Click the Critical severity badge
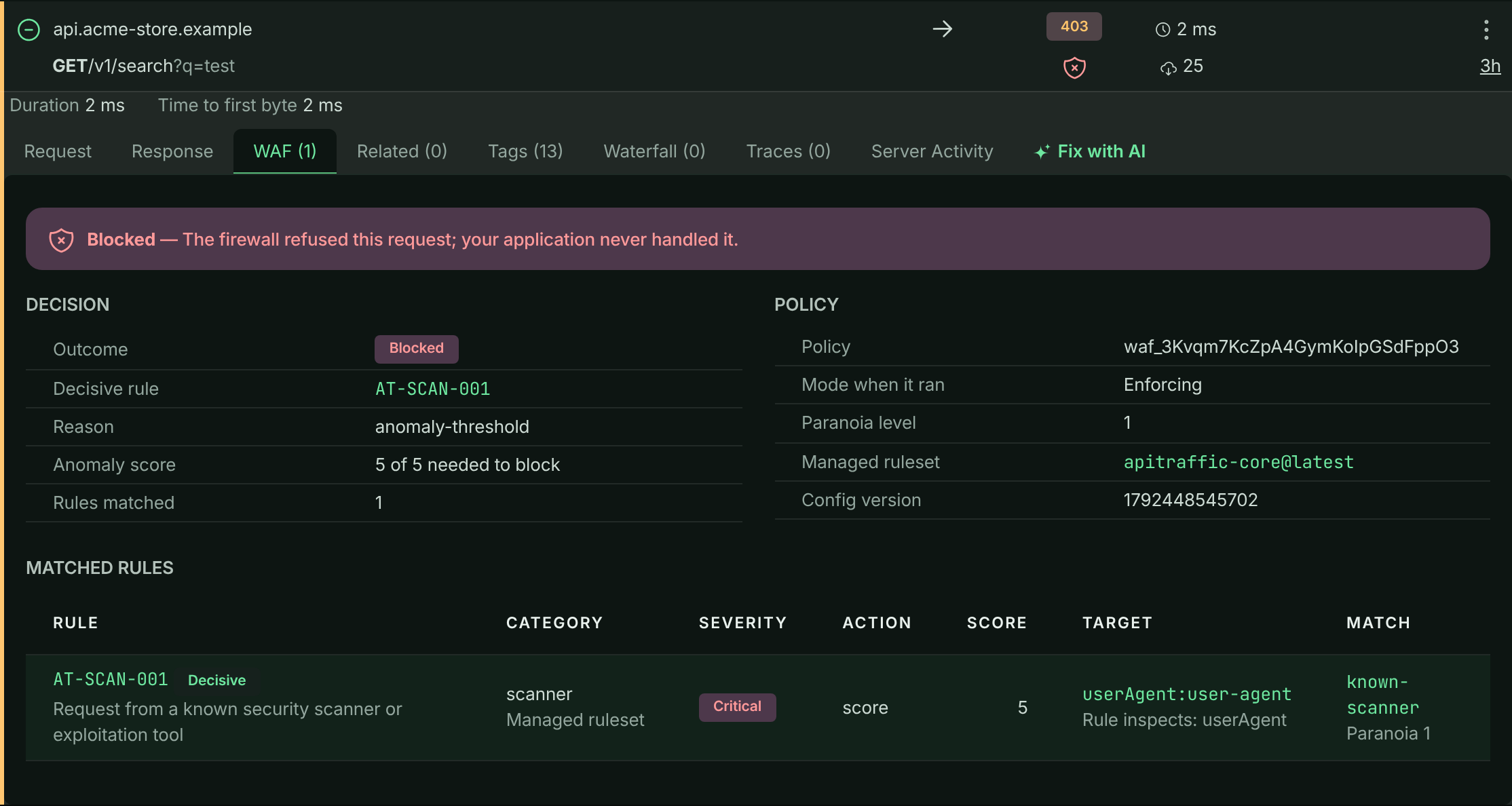 pos(737,707)
